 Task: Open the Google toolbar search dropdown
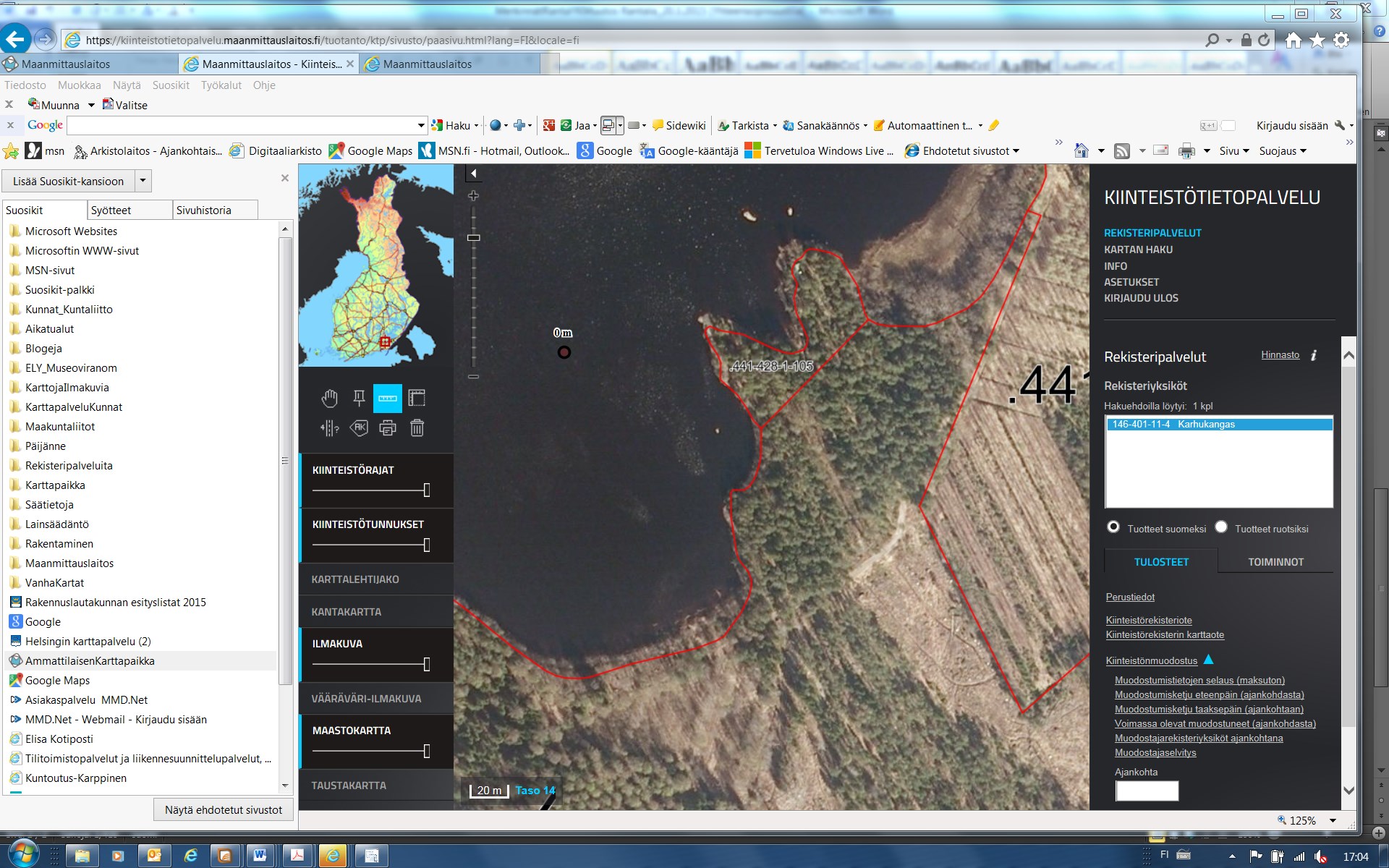point(421,126)
